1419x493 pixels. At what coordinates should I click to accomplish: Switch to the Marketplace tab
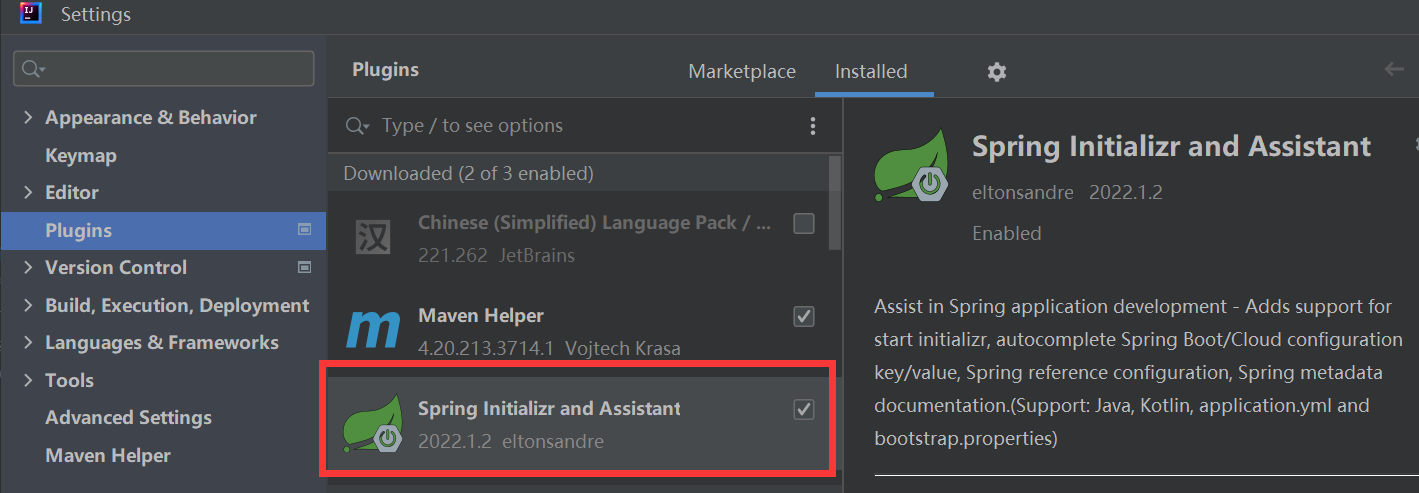742,72
